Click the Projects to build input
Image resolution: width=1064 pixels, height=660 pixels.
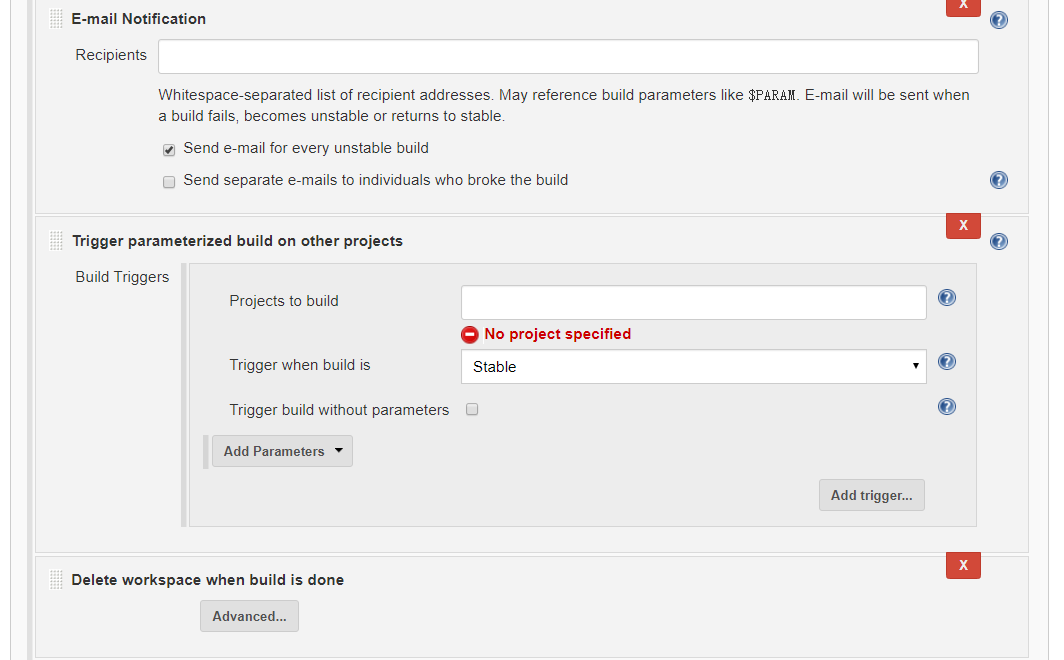694,303
